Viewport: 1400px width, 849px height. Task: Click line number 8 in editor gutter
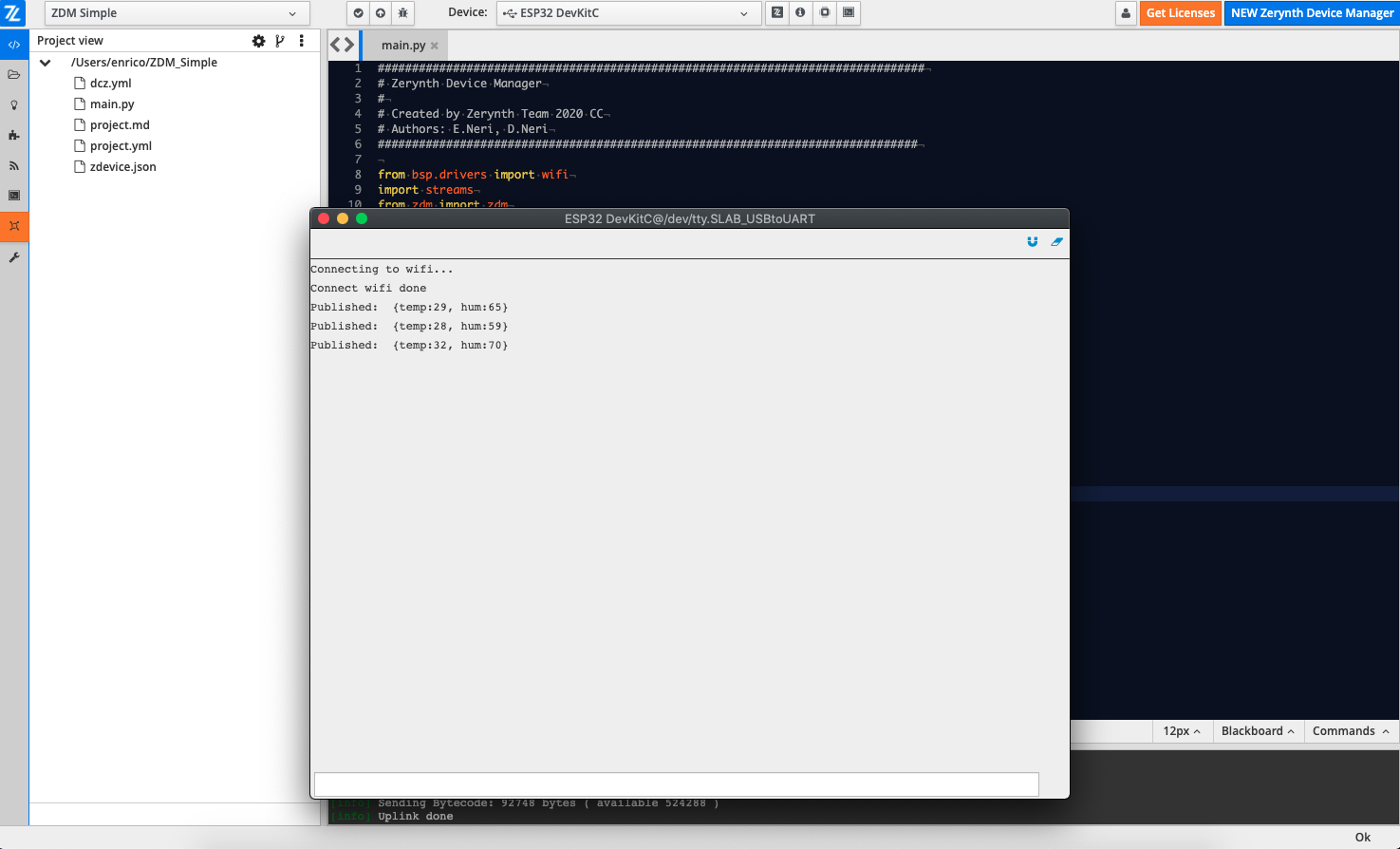358,175
